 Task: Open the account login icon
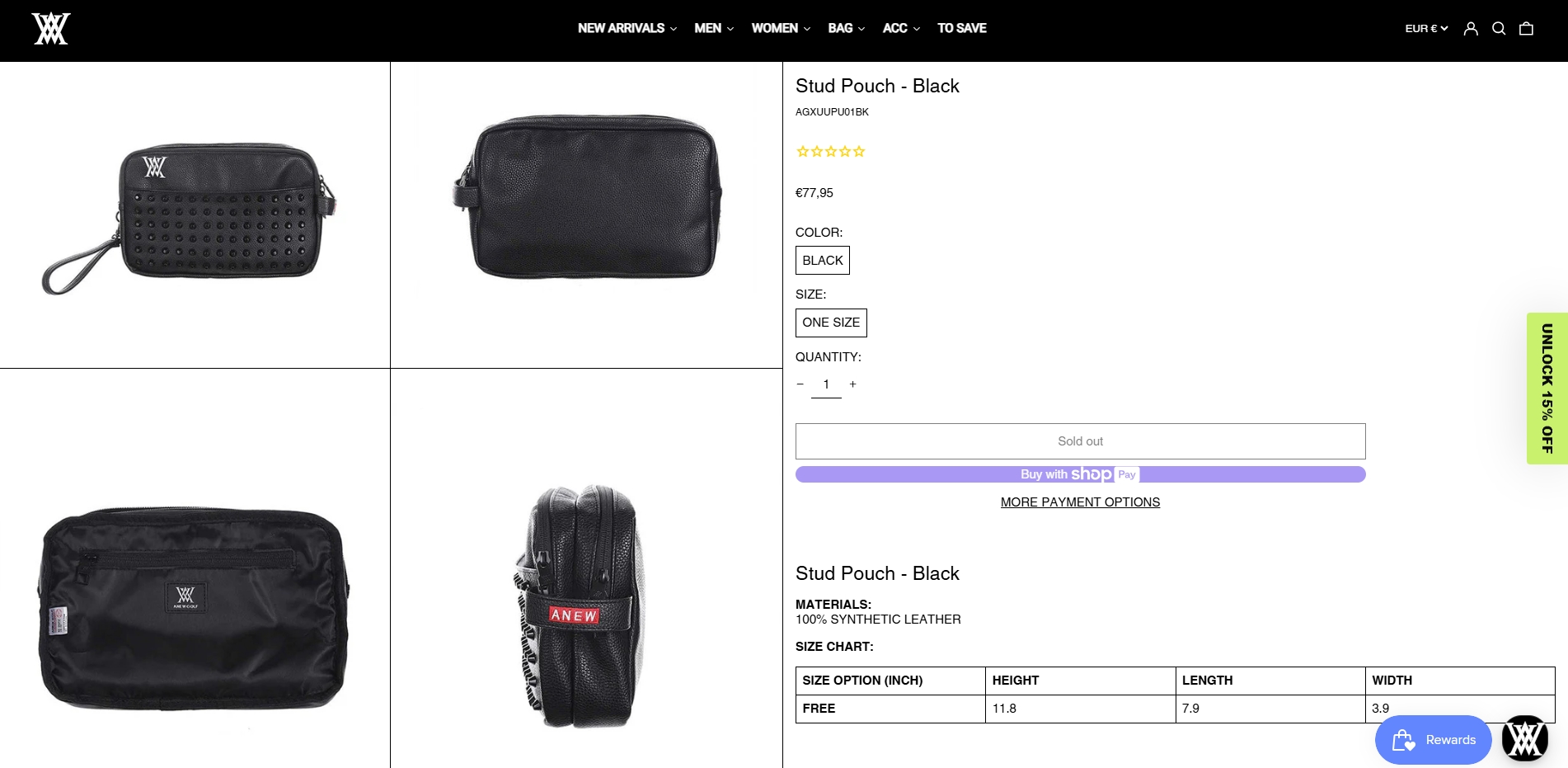click(1471, 29)
